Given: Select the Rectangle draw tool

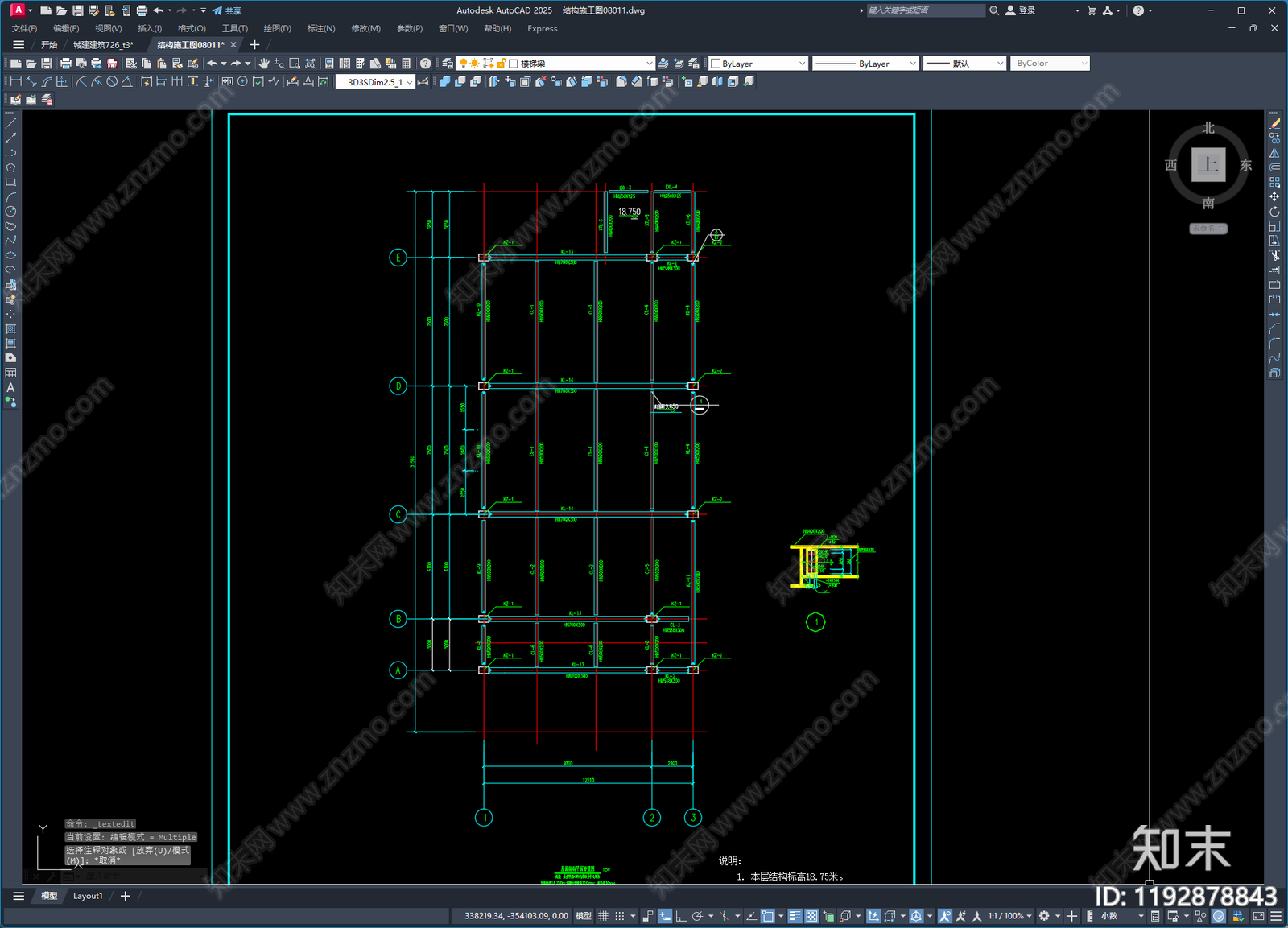Looking at the screenshot, I should click(10, 182).
